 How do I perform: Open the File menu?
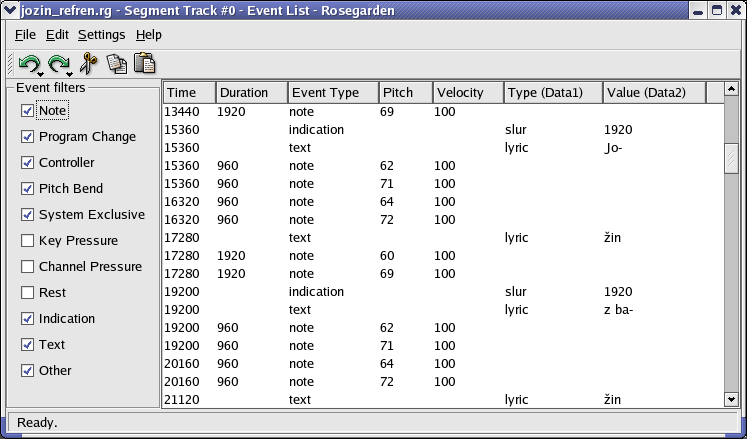click(x=25, y=35)
